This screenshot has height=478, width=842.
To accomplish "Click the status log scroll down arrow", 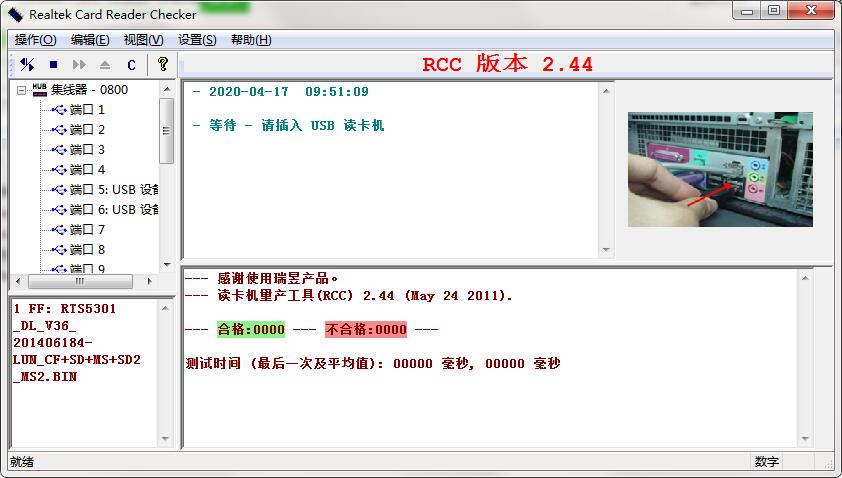I will coord(606,250).
